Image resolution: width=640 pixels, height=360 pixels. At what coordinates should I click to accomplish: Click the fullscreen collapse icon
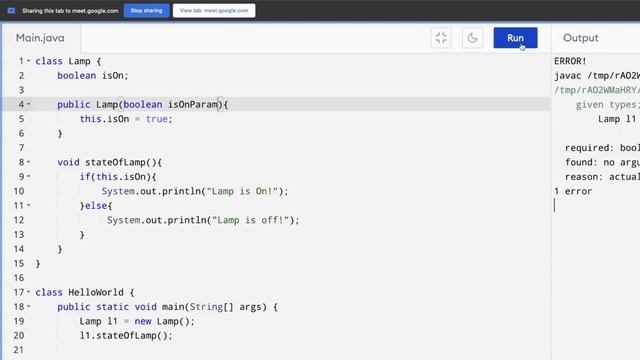[x=441, y=38]
